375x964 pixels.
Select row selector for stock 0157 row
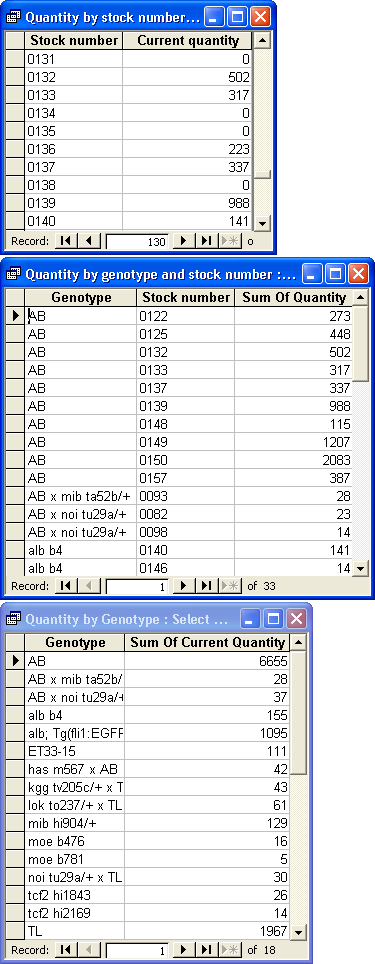tap(15, 478)
